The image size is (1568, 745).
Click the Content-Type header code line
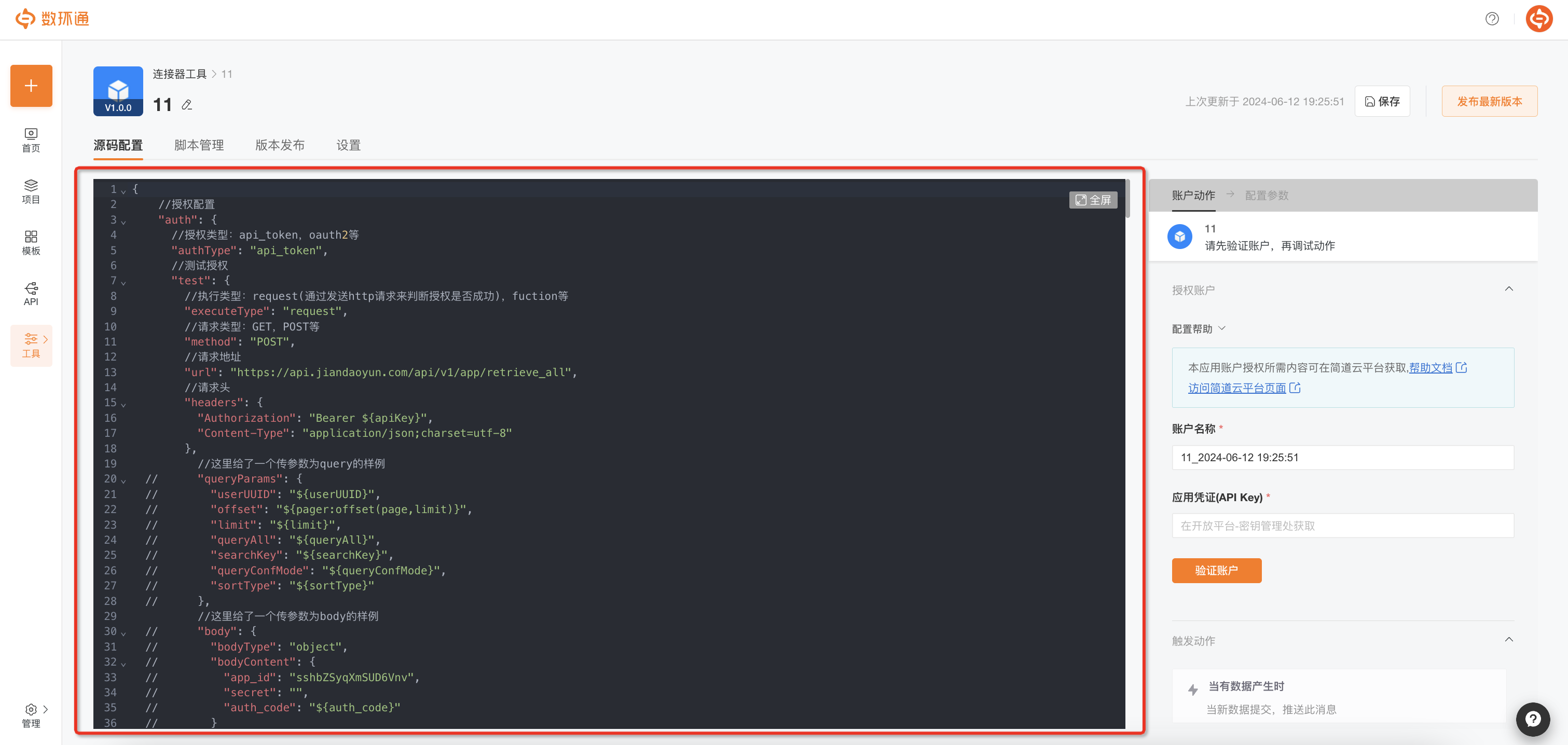pyautogui.click(x=355, y=433)
